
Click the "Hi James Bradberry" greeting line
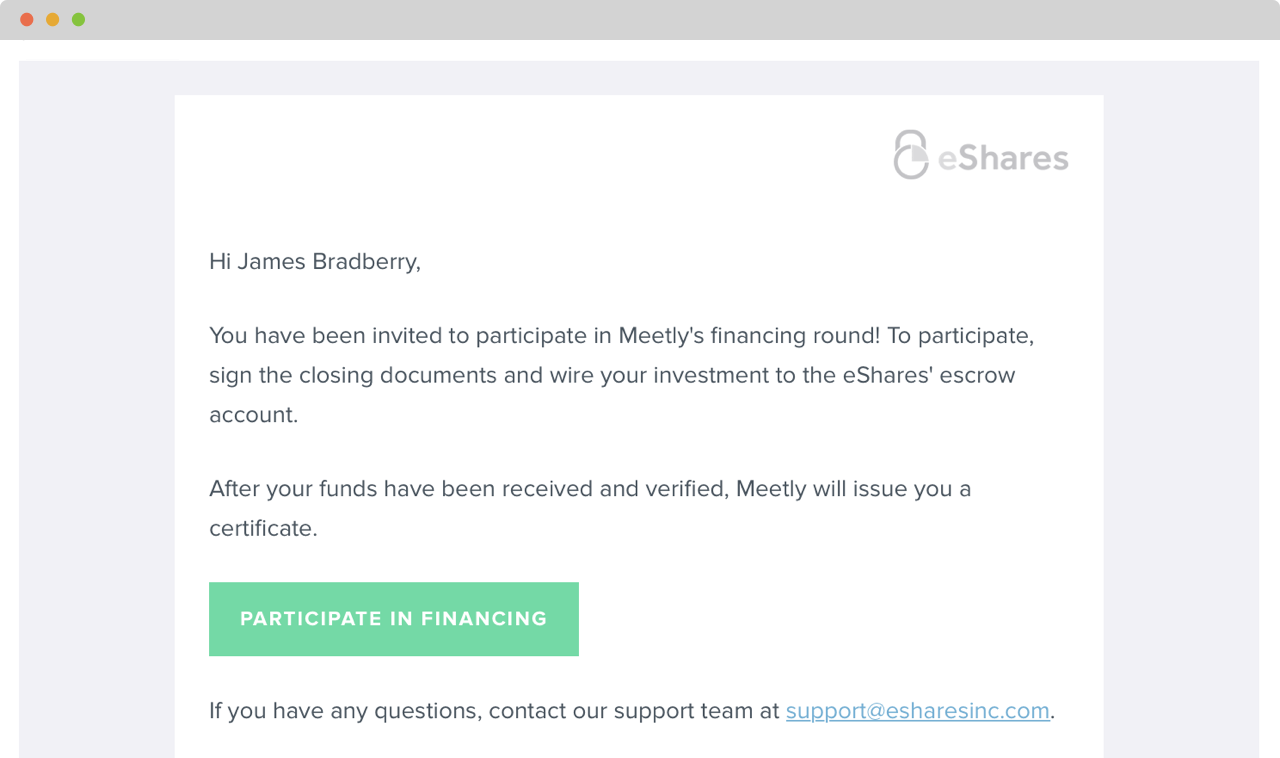point(314,262)
